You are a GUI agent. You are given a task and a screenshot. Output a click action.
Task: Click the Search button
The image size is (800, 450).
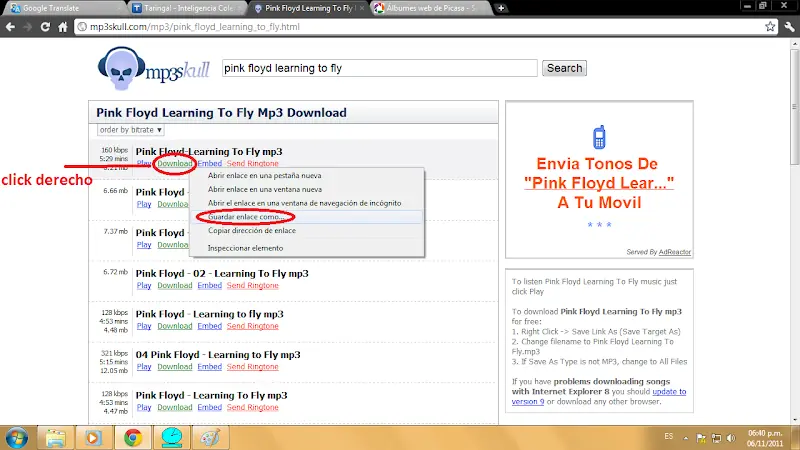click(x=564, y=68)
